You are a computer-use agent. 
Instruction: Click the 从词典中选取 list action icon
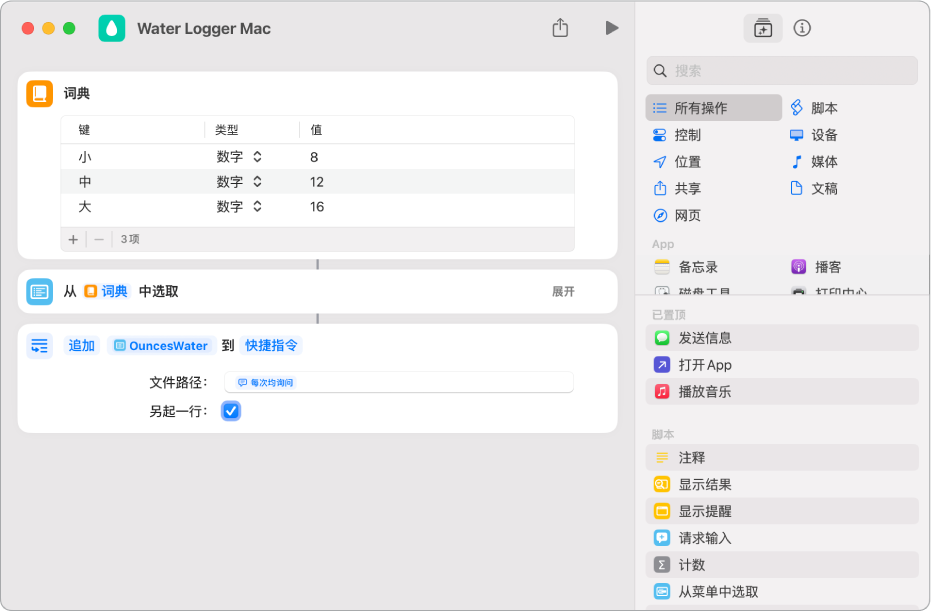(40, 291)
